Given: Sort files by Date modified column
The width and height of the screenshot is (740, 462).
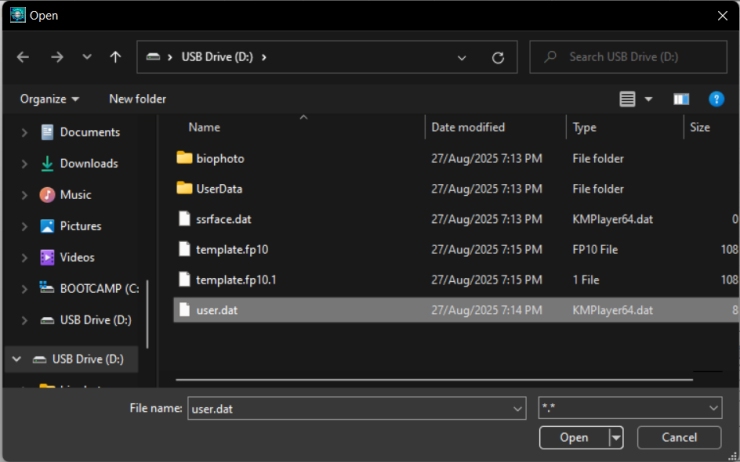Looking at the screenshot, I should point(468,127).
